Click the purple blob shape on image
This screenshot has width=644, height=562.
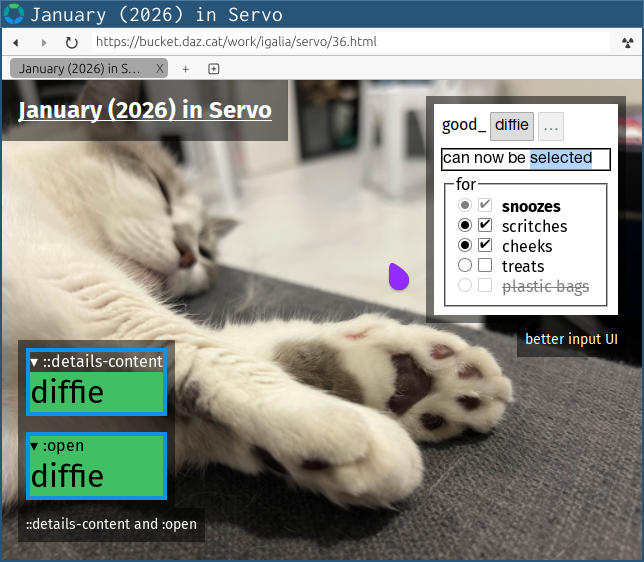click(398, 277)
